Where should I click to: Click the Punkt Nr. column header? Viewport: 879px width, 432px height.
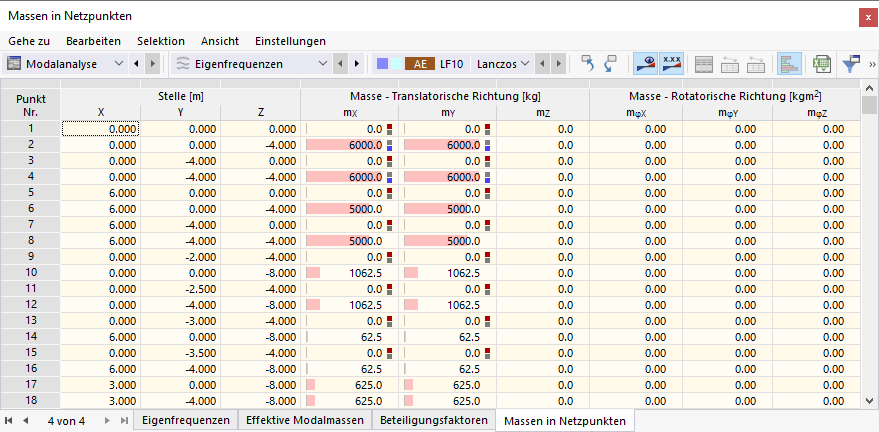[31, 105]
